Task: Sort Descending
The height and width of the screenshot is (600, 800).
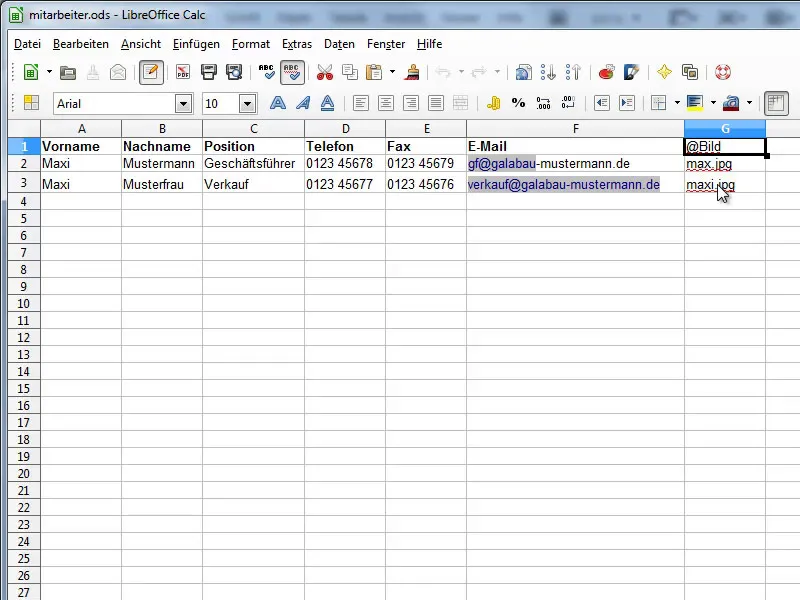Action: tap(573, 72)
